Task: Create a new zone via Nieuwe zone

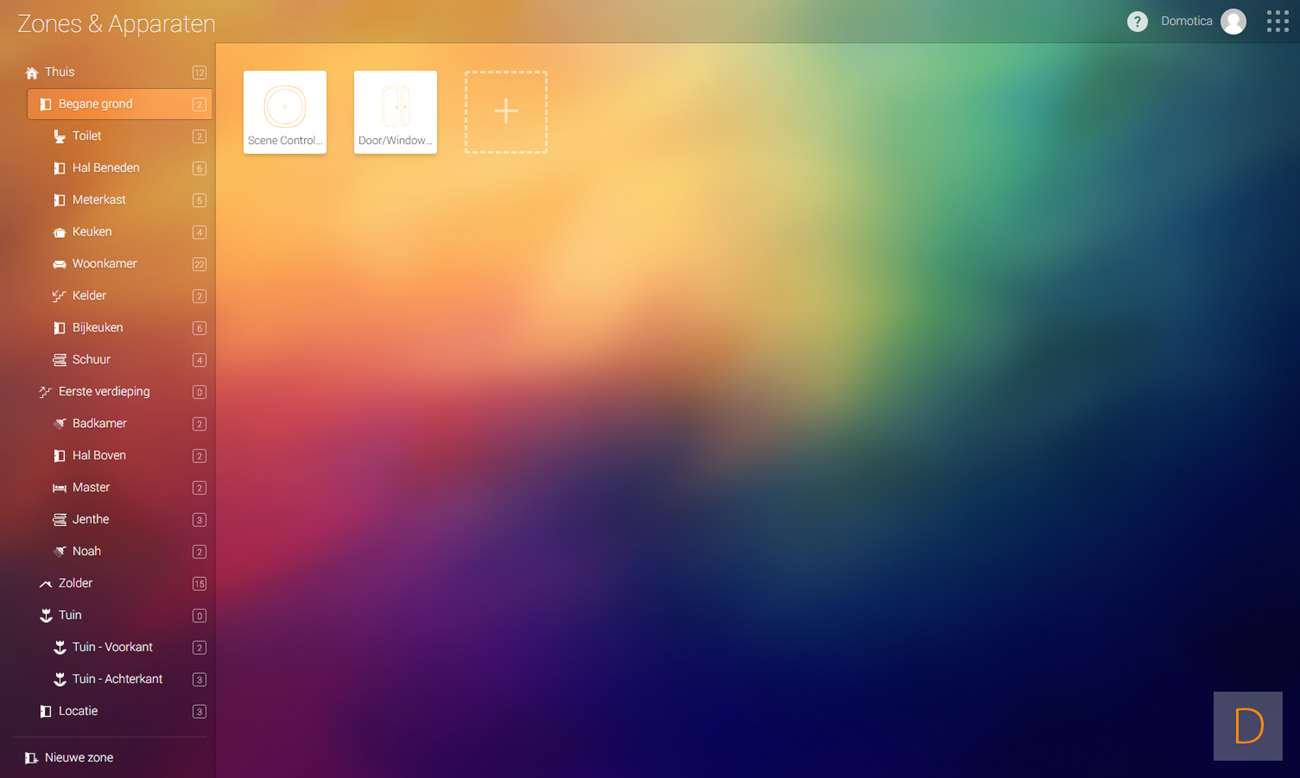Action: pyautogui.click(x=78, y=758)
